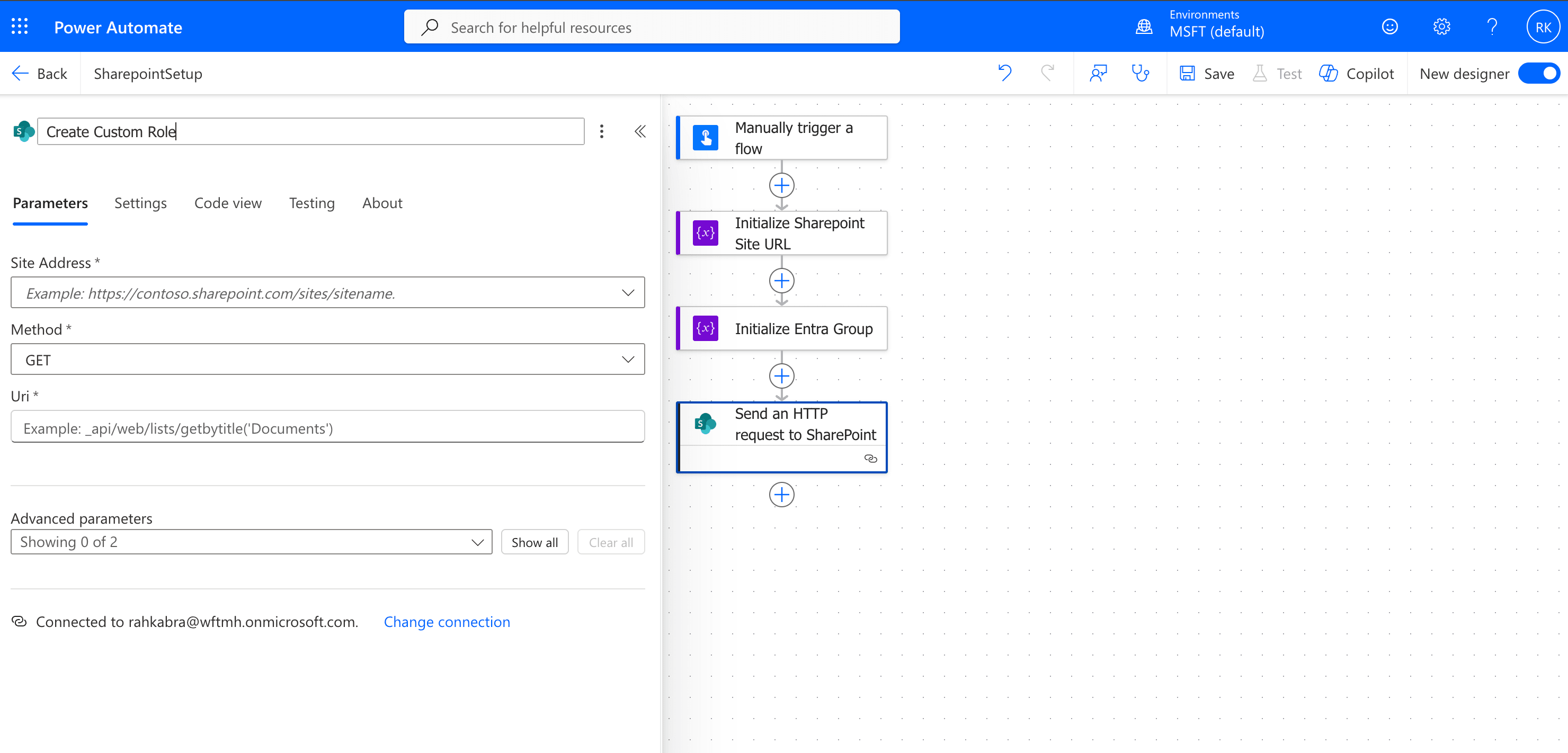Click the Clear all button

[x=611, y=542]
